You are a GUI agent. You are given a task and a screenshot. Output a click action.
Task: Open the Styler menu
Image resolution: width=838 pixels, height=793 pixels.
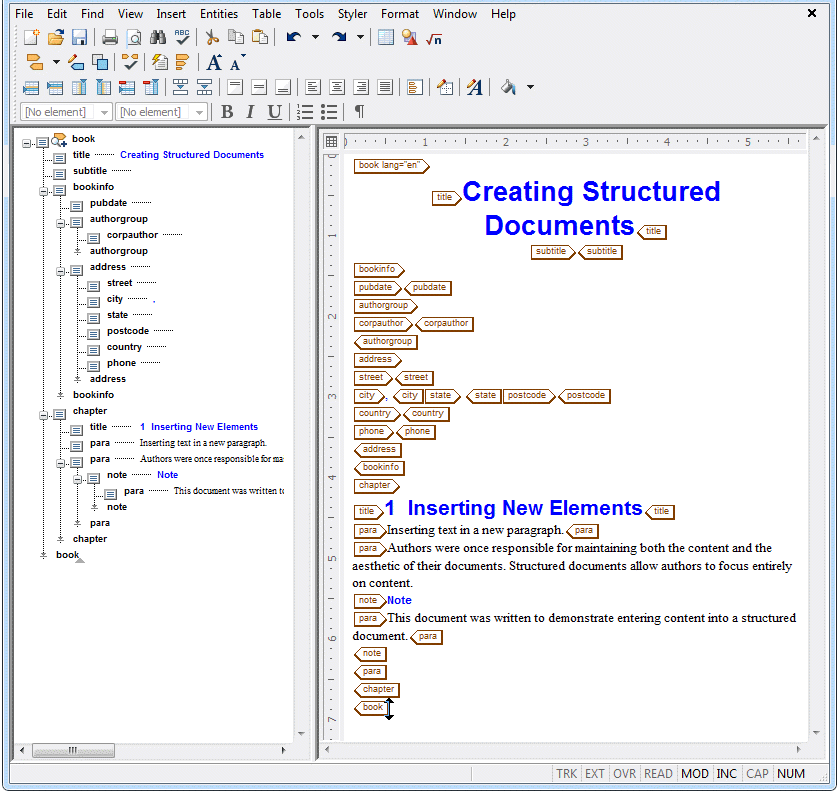[x=352, y=14]
